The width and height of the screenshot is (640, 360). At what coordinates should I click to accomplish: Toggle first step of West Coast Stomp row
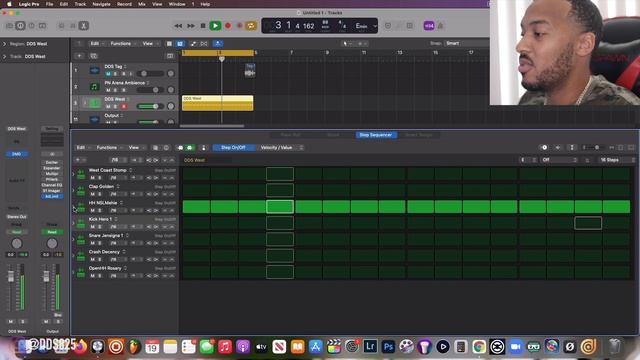click(196, 174)
